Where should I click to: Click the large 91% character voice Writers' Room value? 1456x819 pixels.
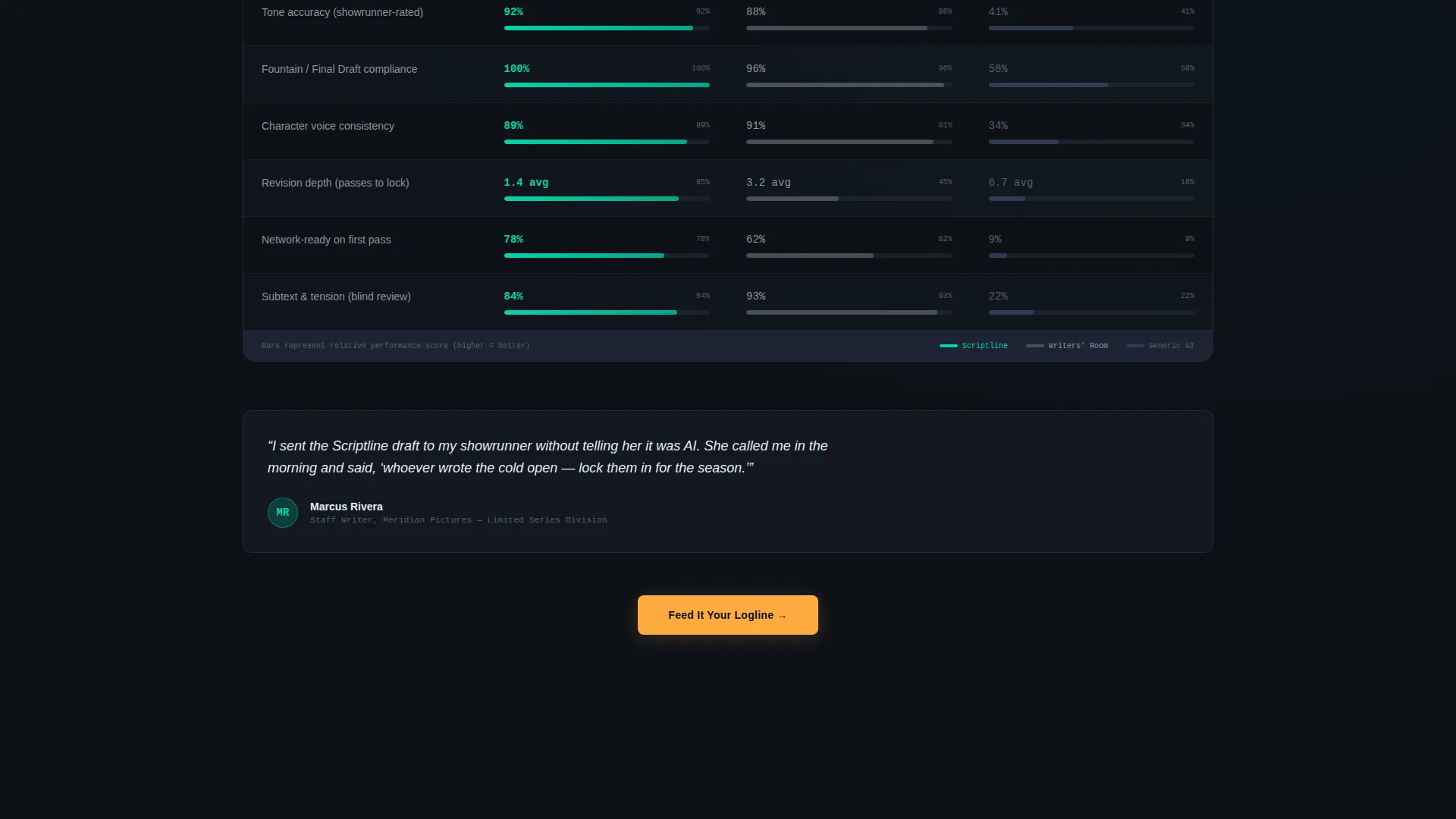coord(756,126)
